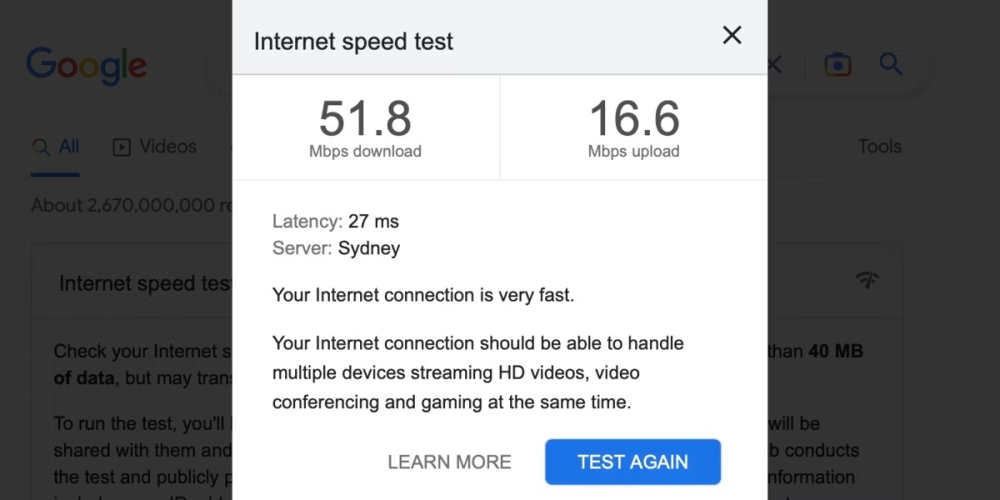1000x500 pixels.
Task: Click the dialog title Internet speed test
Action: 353,42
